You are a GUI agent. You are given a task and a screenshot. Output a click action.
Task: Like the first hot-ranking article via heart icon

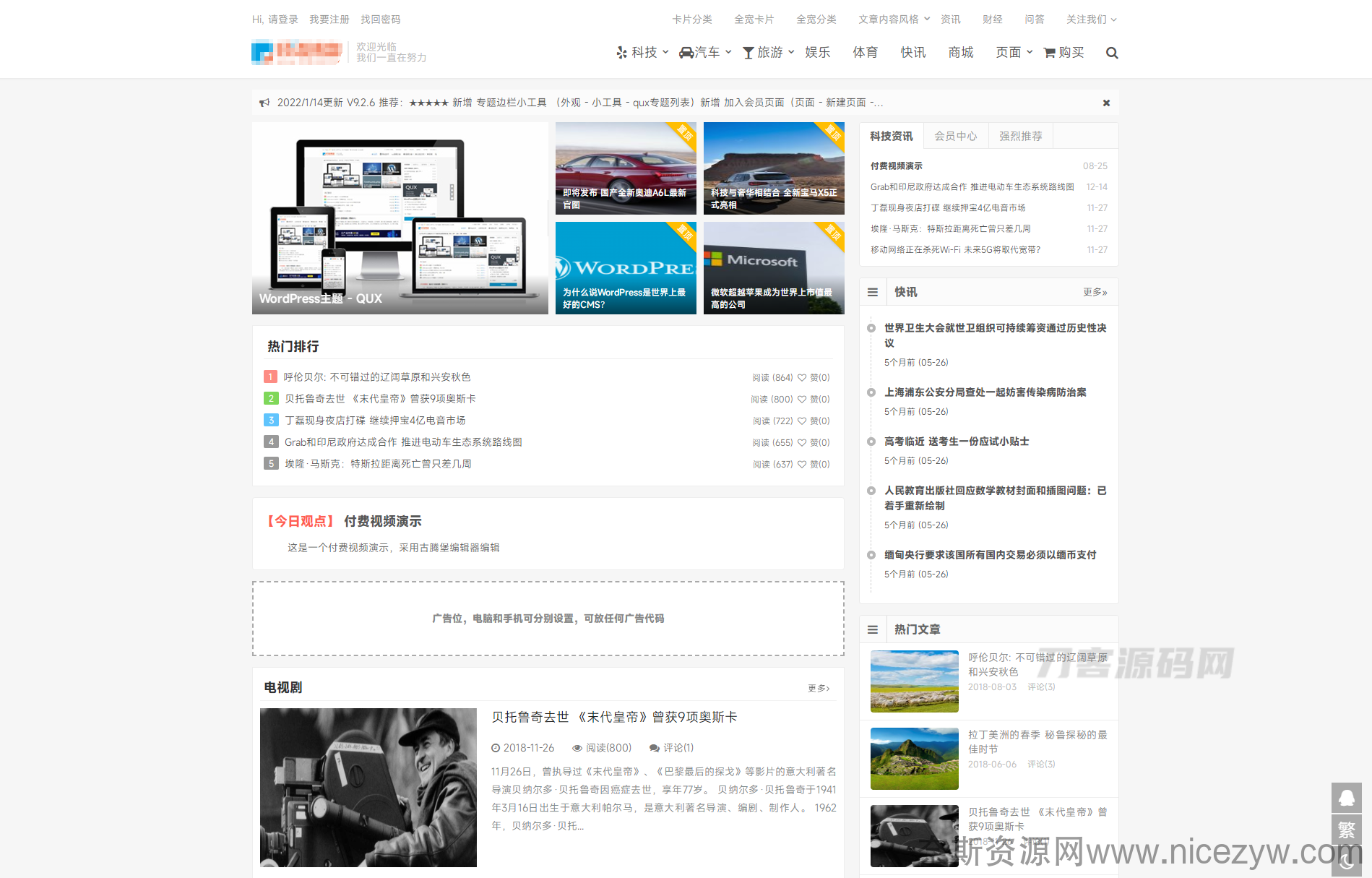coord(802,378)
